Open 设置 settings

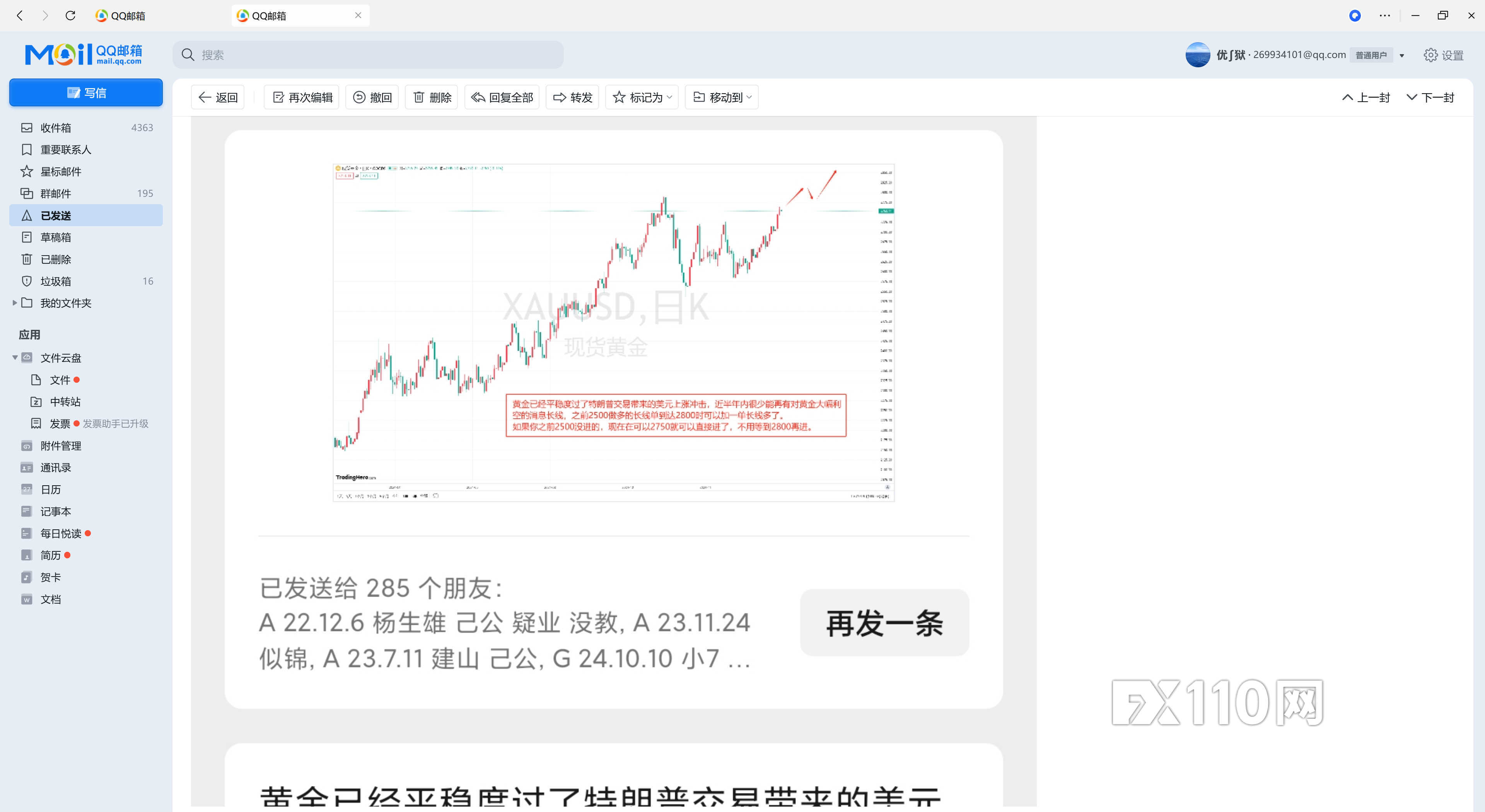point(1444,55)
